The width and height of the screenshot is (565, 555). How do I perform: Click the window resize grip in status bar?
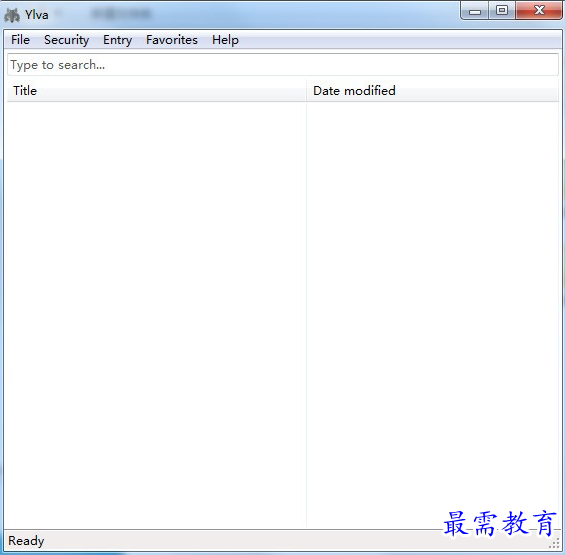point(554,544)
